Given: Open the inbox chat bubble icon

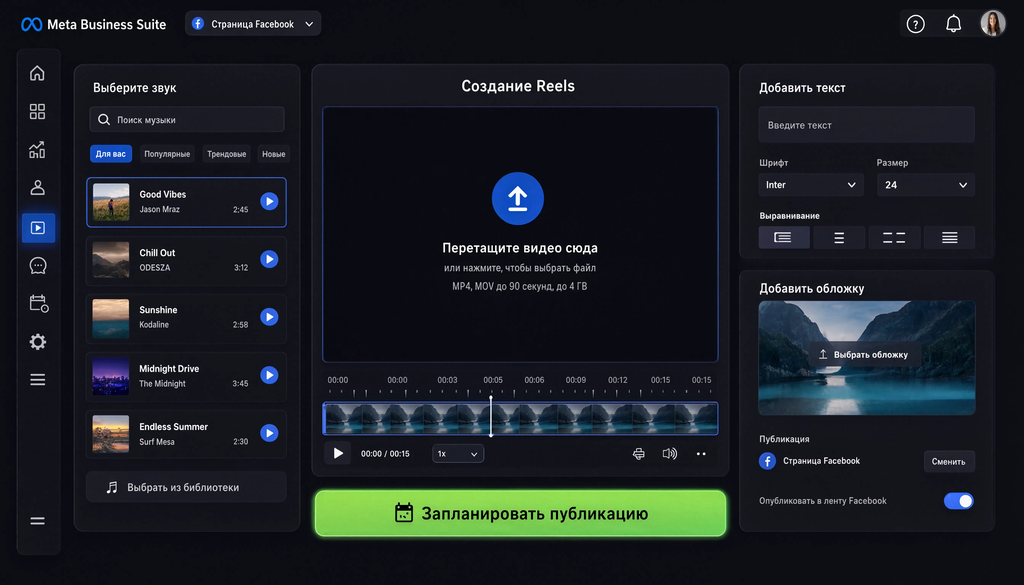Looking at the screenshot, I should (38, 266).
